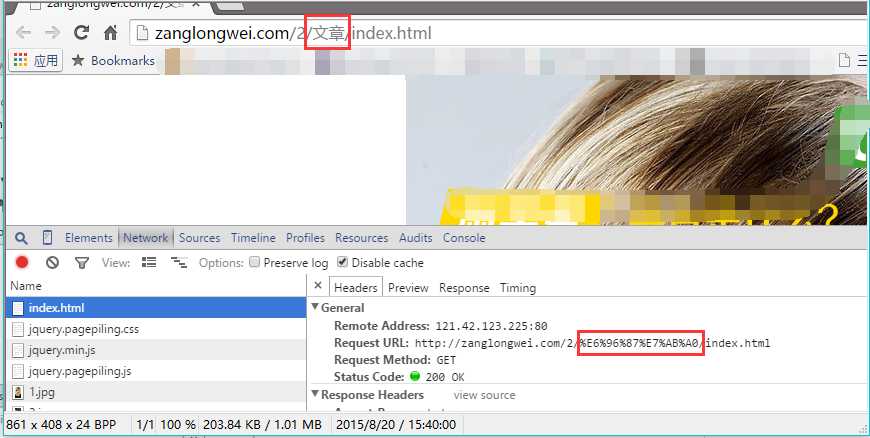The image size is (870, 438).
Task: Clear the network log icon
Action: point(52,262)
